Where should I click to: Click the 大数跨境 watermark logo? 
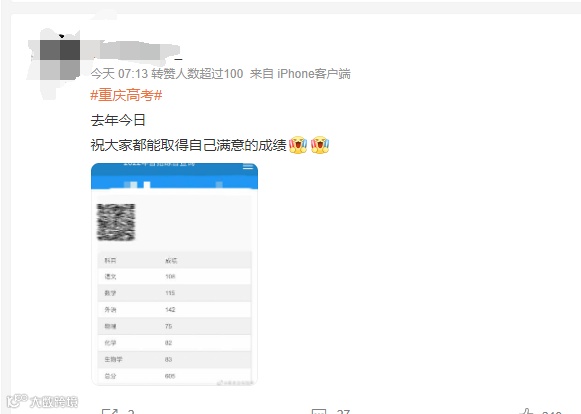(x=43, y=401)
